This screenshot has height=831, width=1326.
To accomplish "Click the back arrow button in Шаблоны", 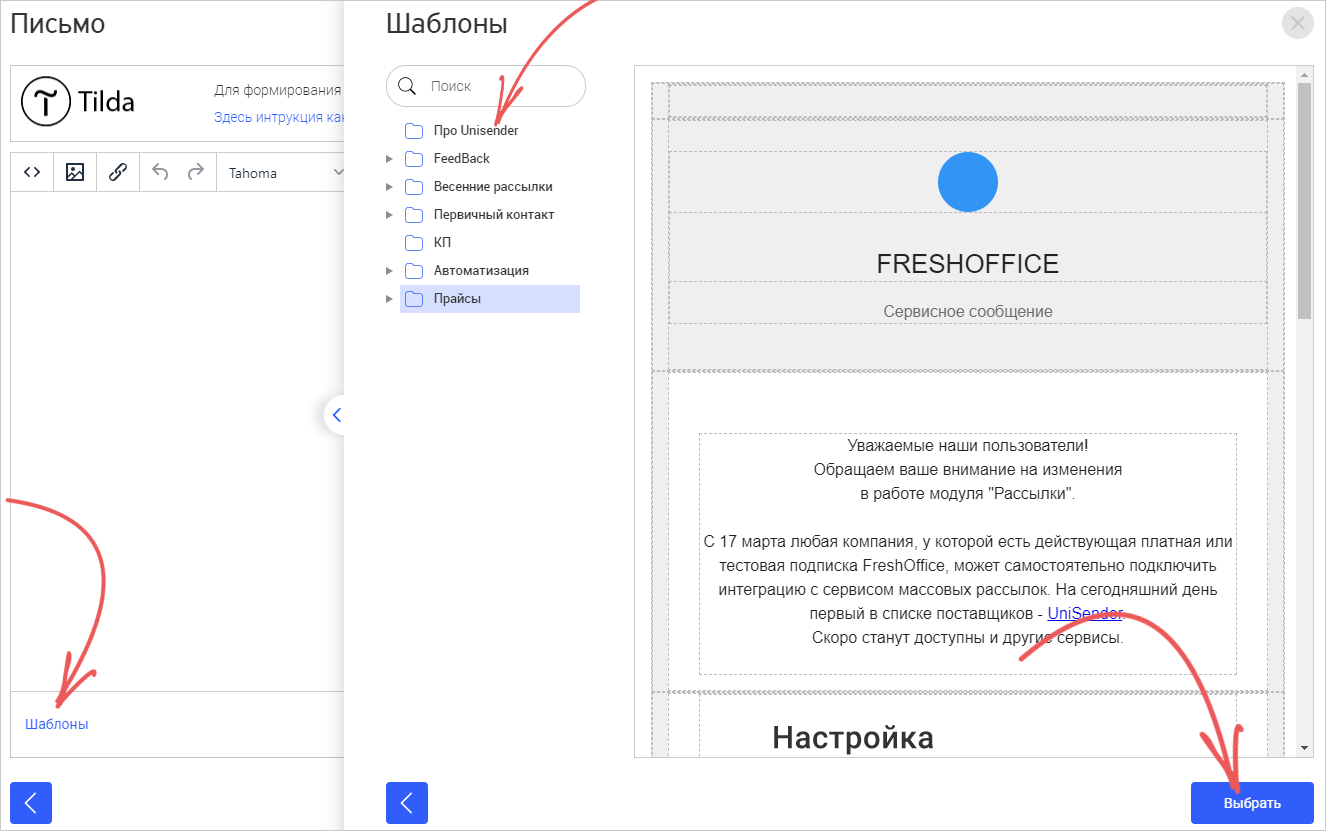I will coord(407,802).
